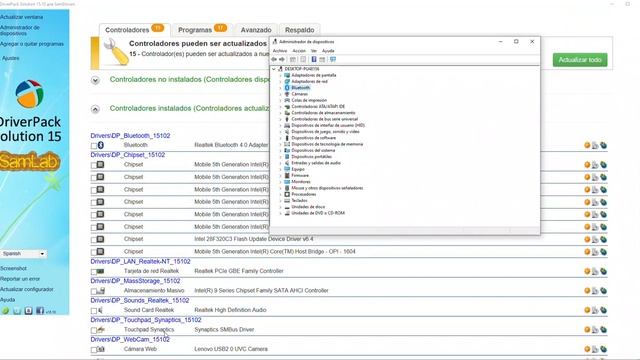Open Acción menu in Device Manager
This screenshot has width=640, height=360.
pyautogui.click(x=299, y=51)
